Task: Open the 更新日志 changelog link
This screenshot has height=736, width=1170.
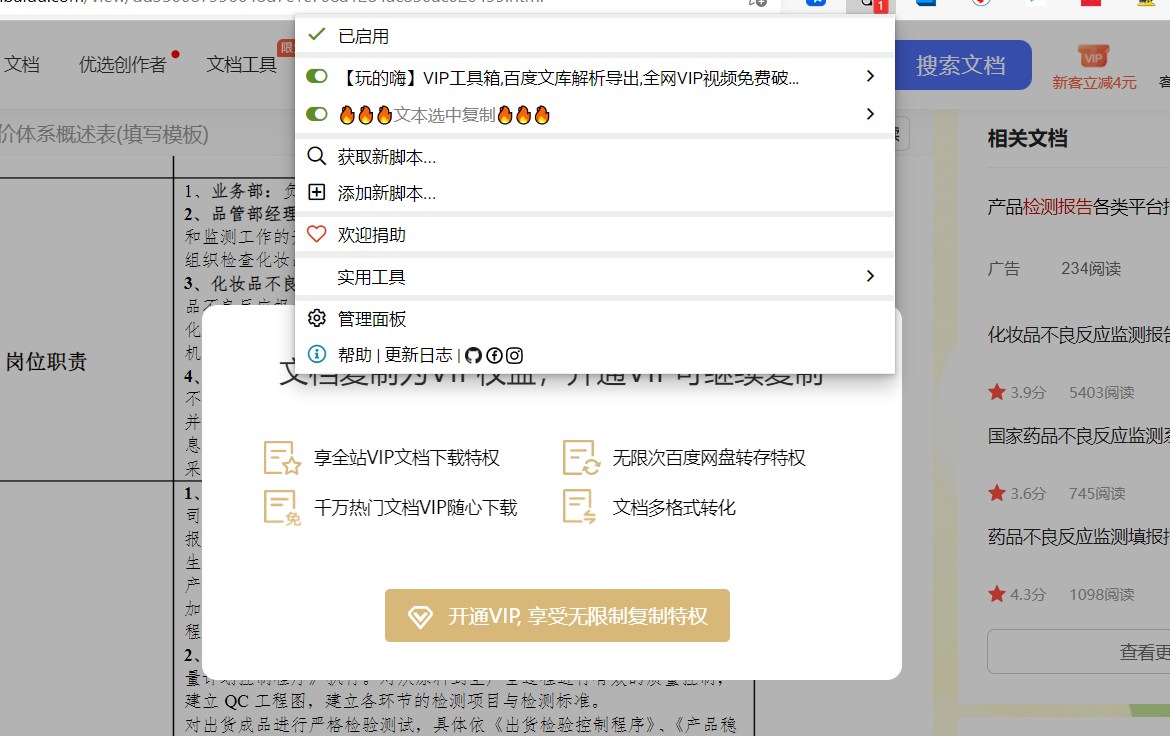Action: (418, 355)
